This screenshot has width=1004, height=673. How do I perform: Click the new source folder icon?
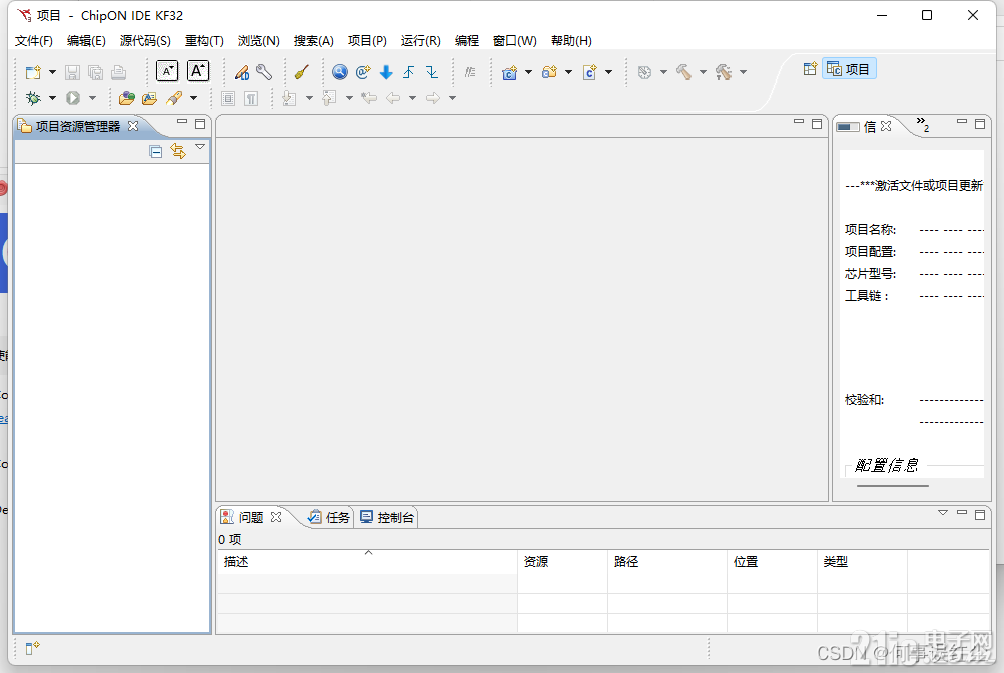coord(549,72)
